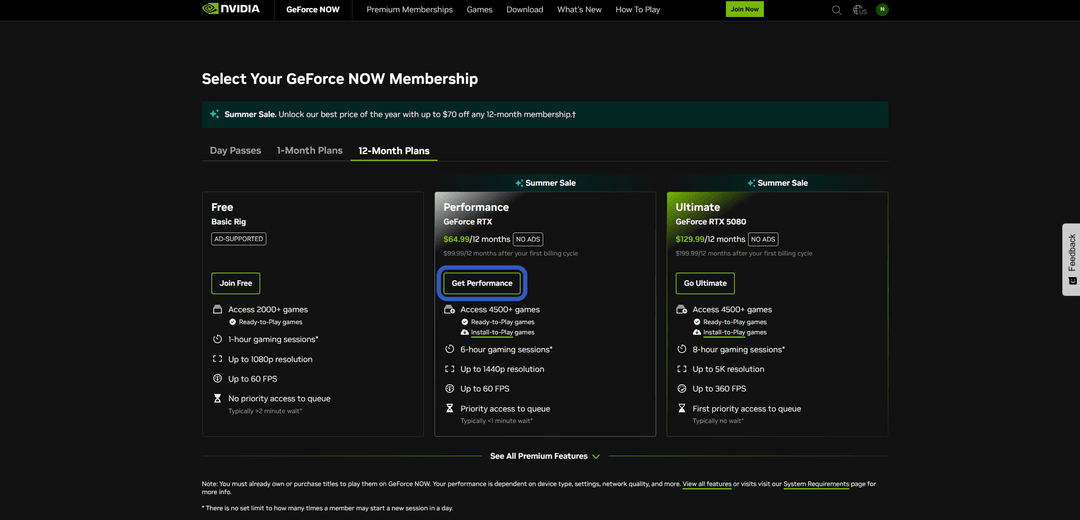The image size is (1080, 520).
Task: Click the clock icon beside 1-hour gaming sessions
Action: 217,340
